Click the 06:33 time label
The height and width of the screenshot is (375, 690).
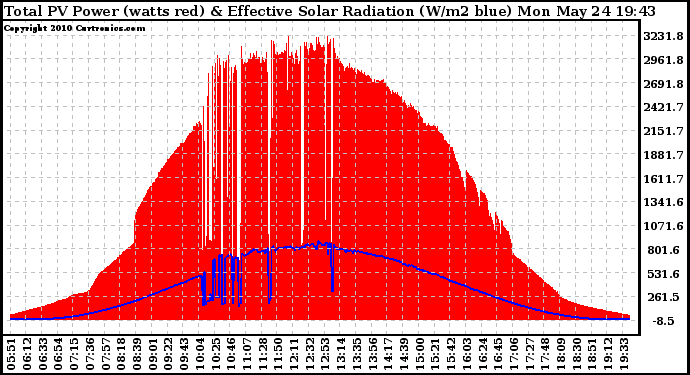42,354
